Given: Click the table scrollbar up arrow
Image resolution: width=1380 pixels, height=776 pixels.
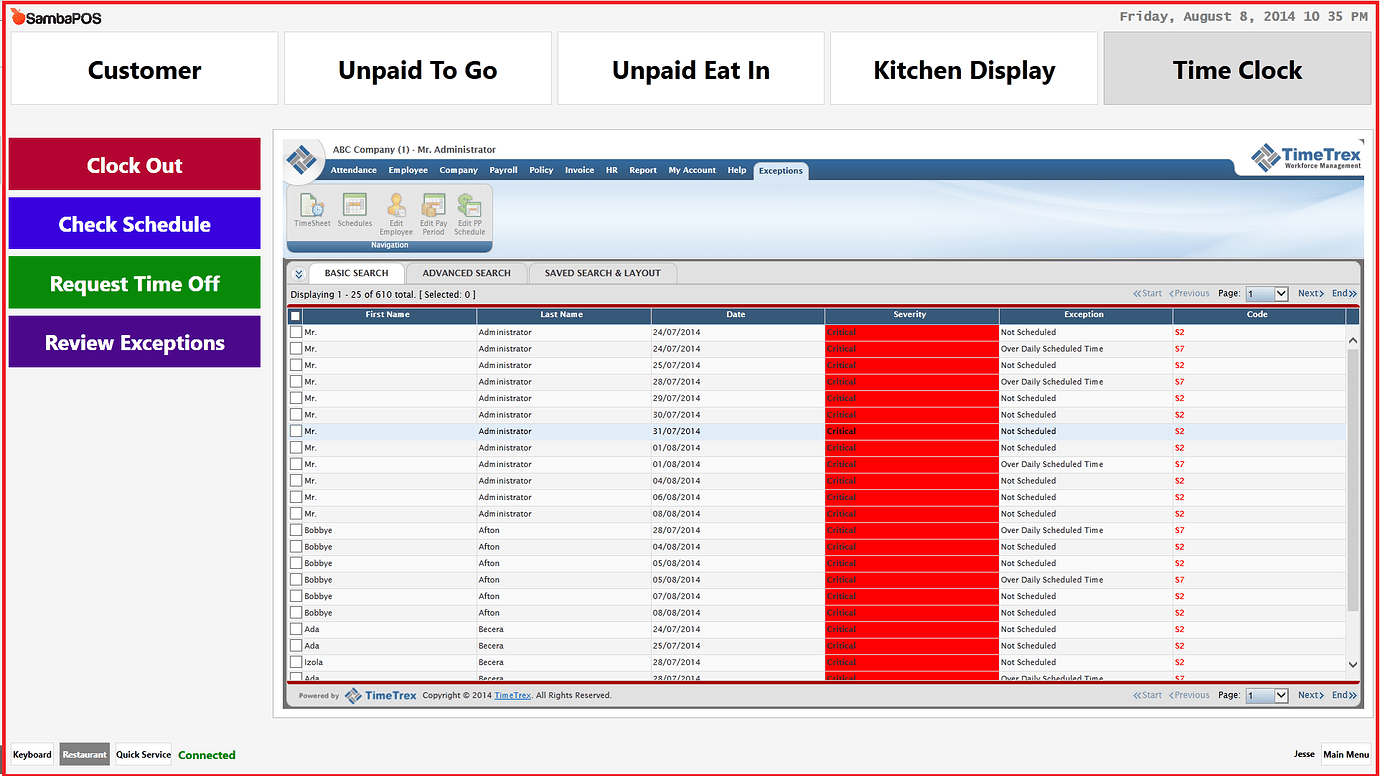Looking at the screenshot, I should [1353, 340].
